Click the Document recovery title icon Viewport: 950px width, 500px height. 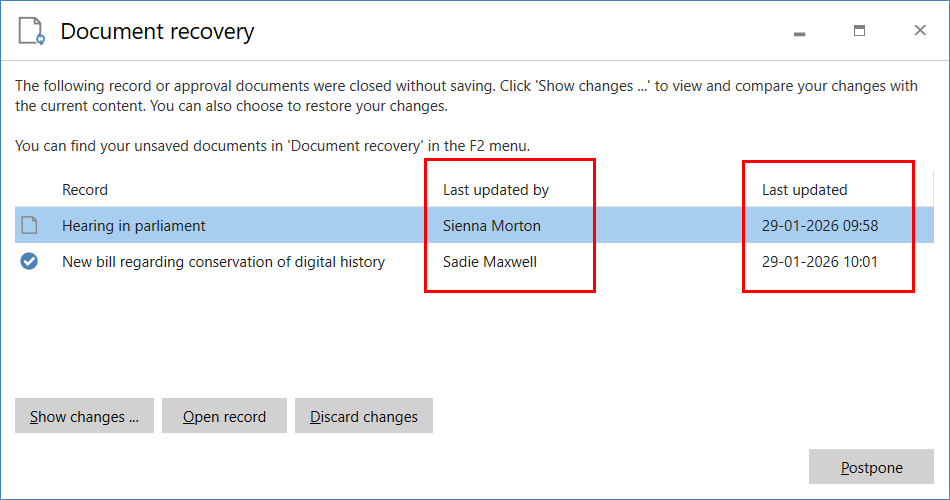tap(32, 31)
